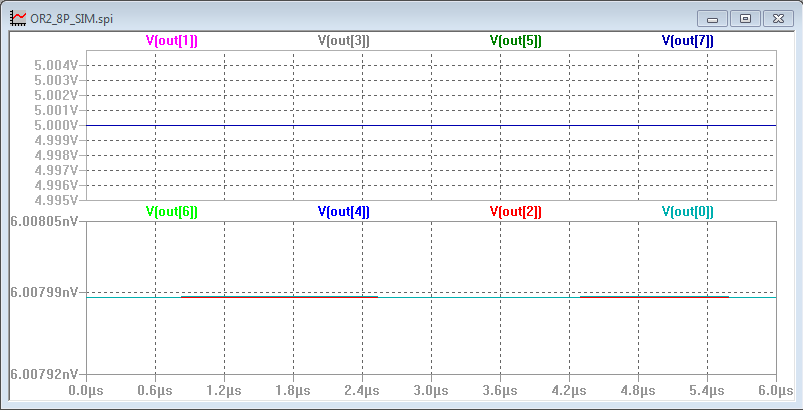Click the waveform icon in title bar
This screenshot has height=410, width=803.
click(x=18, y=19)
